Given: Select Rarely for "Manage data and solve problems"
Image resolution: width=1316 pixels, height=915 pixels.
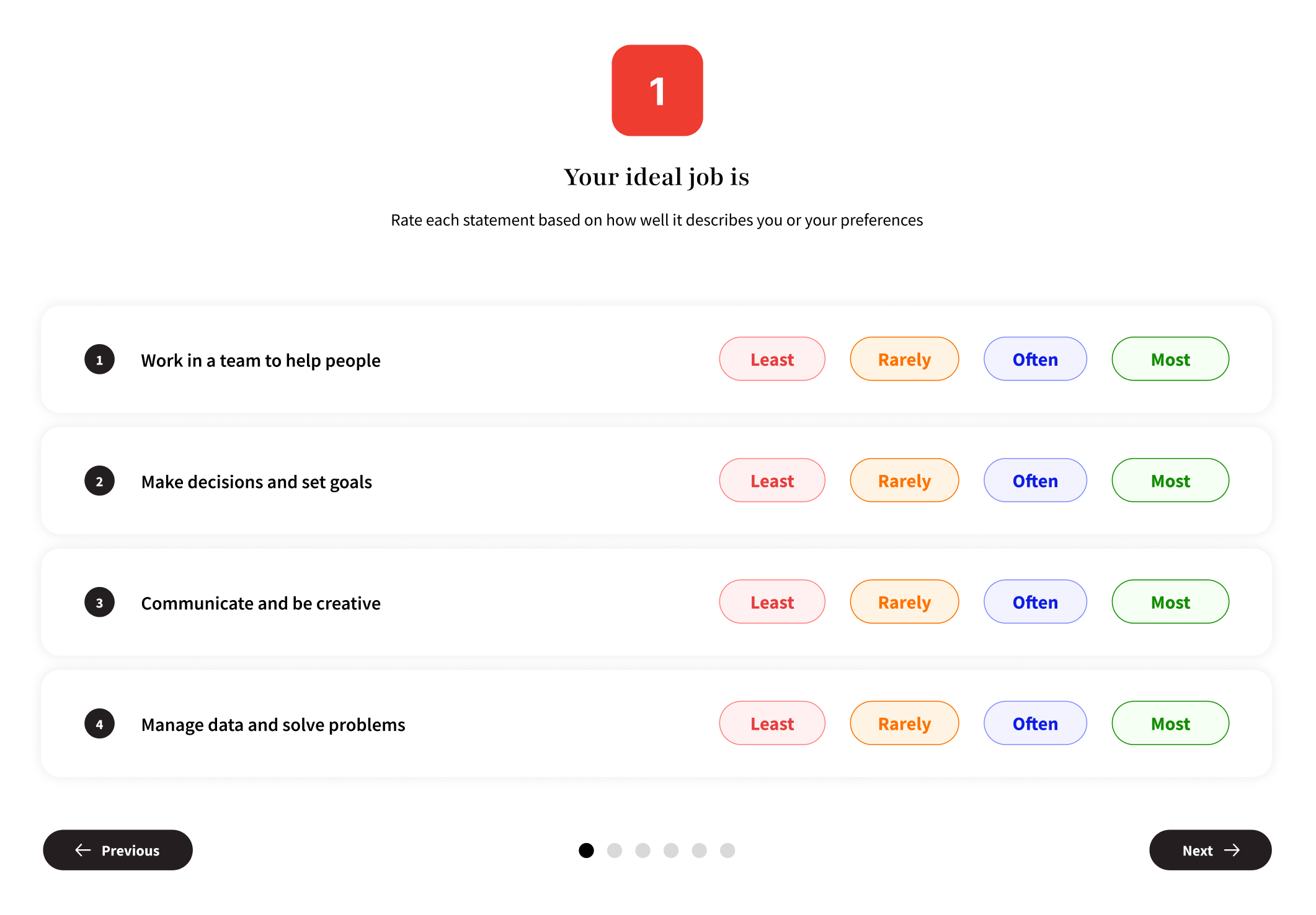Looking at the screenshot, I should point(904,724).
